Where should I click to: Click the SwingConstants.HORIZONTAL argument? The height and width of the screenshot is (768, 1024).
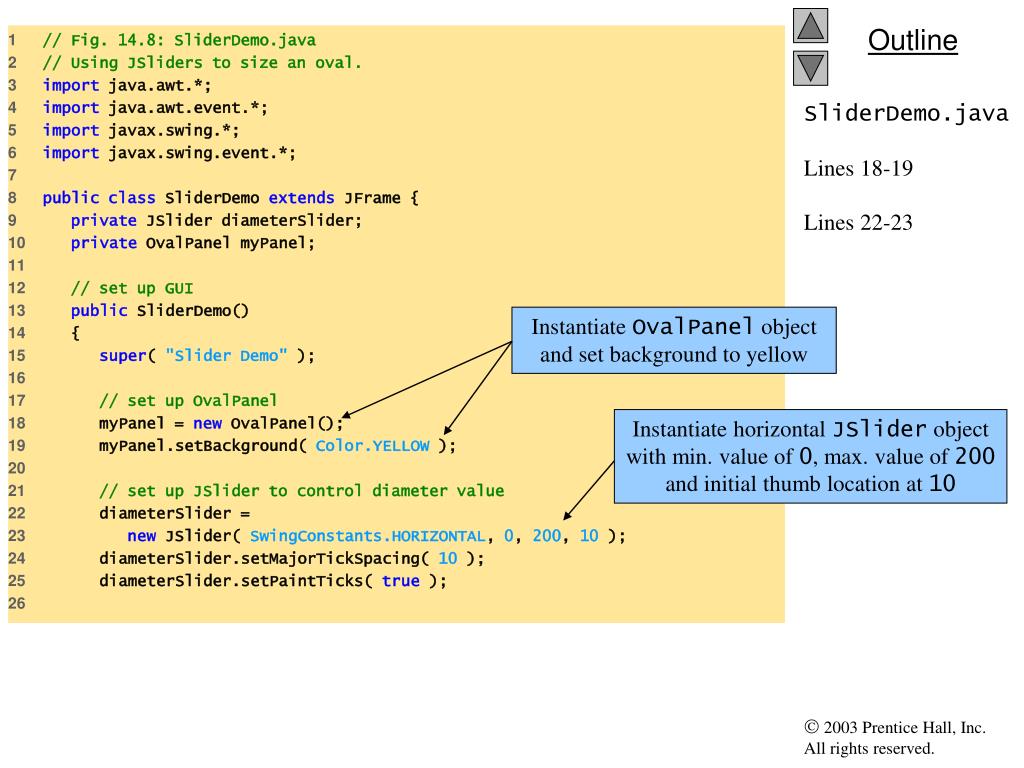click(x=368, y=536)
